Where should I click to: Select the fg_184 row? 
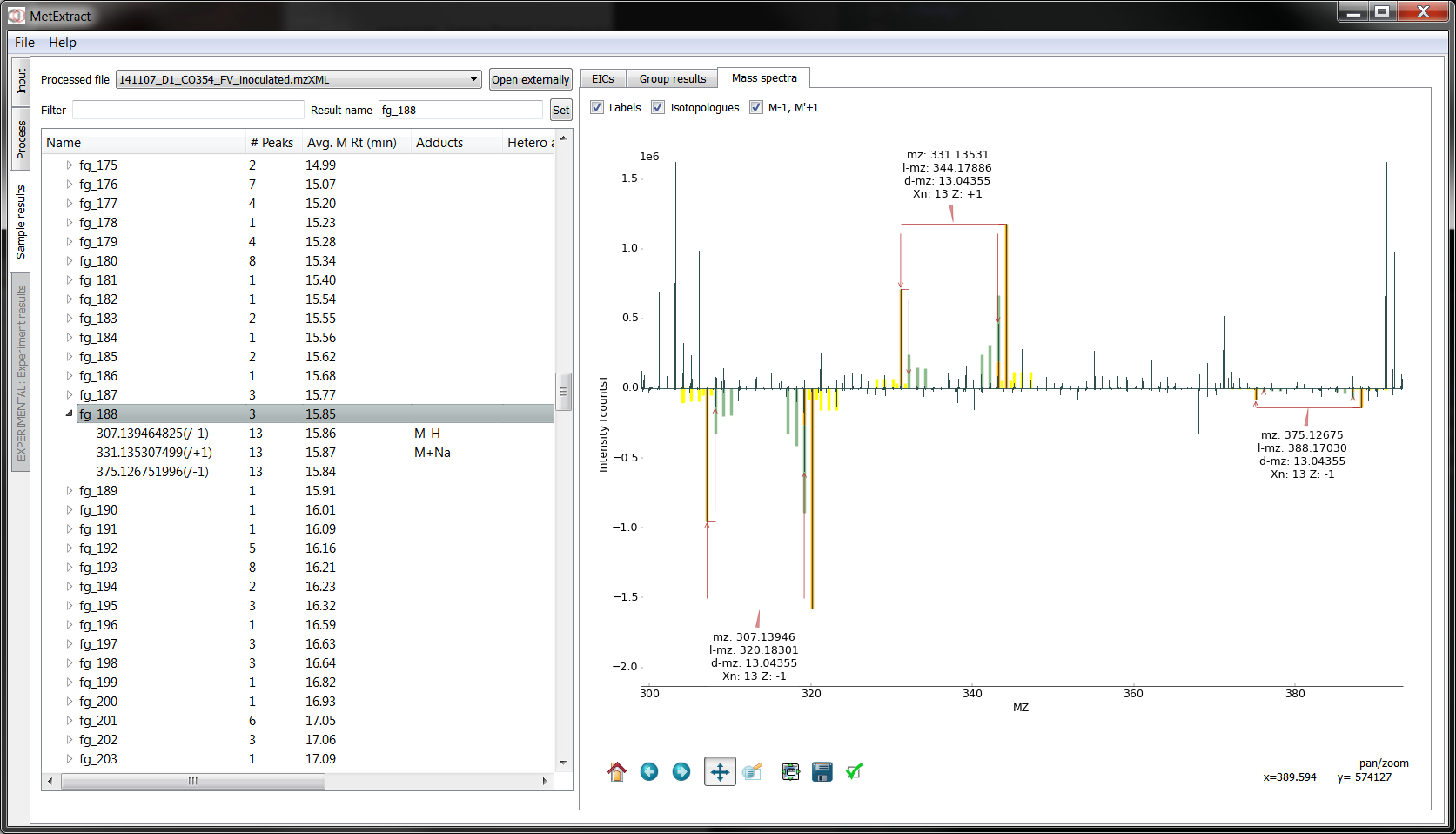click(x=299, y=337)
